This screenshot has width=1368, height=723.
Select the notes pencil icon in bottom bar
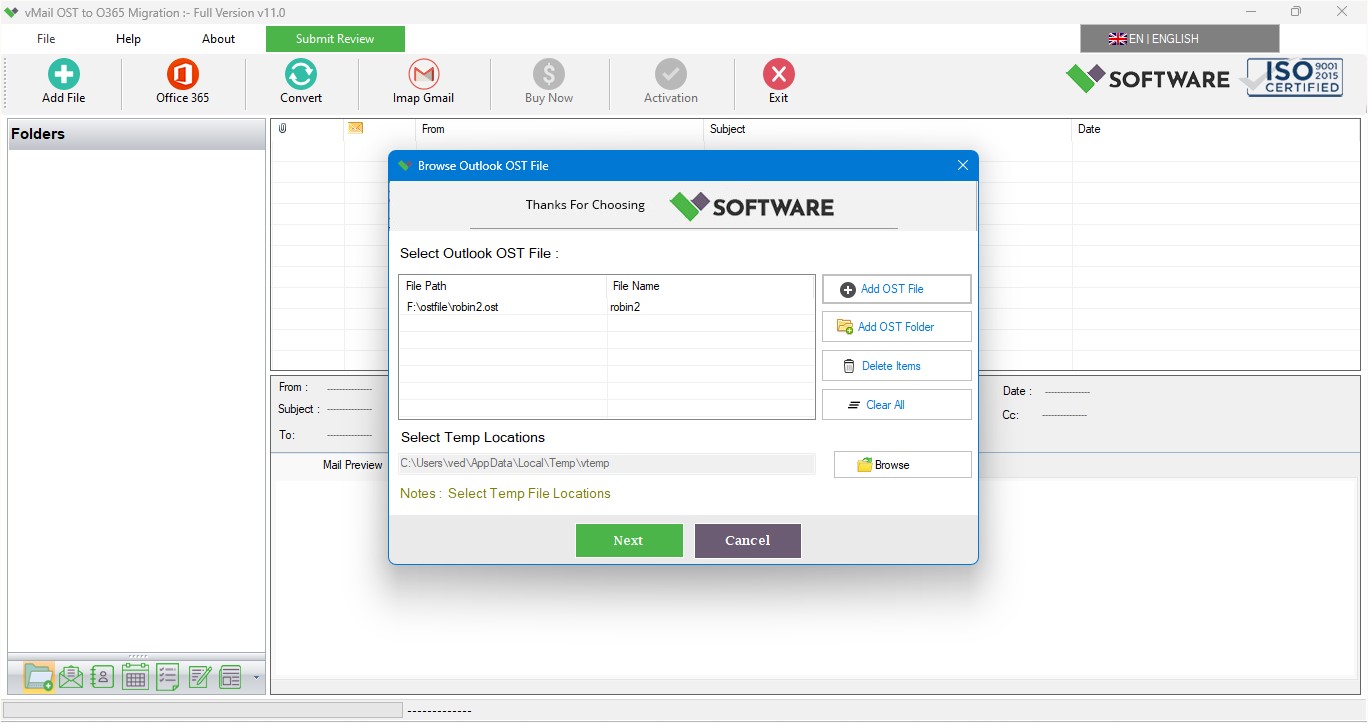(200, 677)
